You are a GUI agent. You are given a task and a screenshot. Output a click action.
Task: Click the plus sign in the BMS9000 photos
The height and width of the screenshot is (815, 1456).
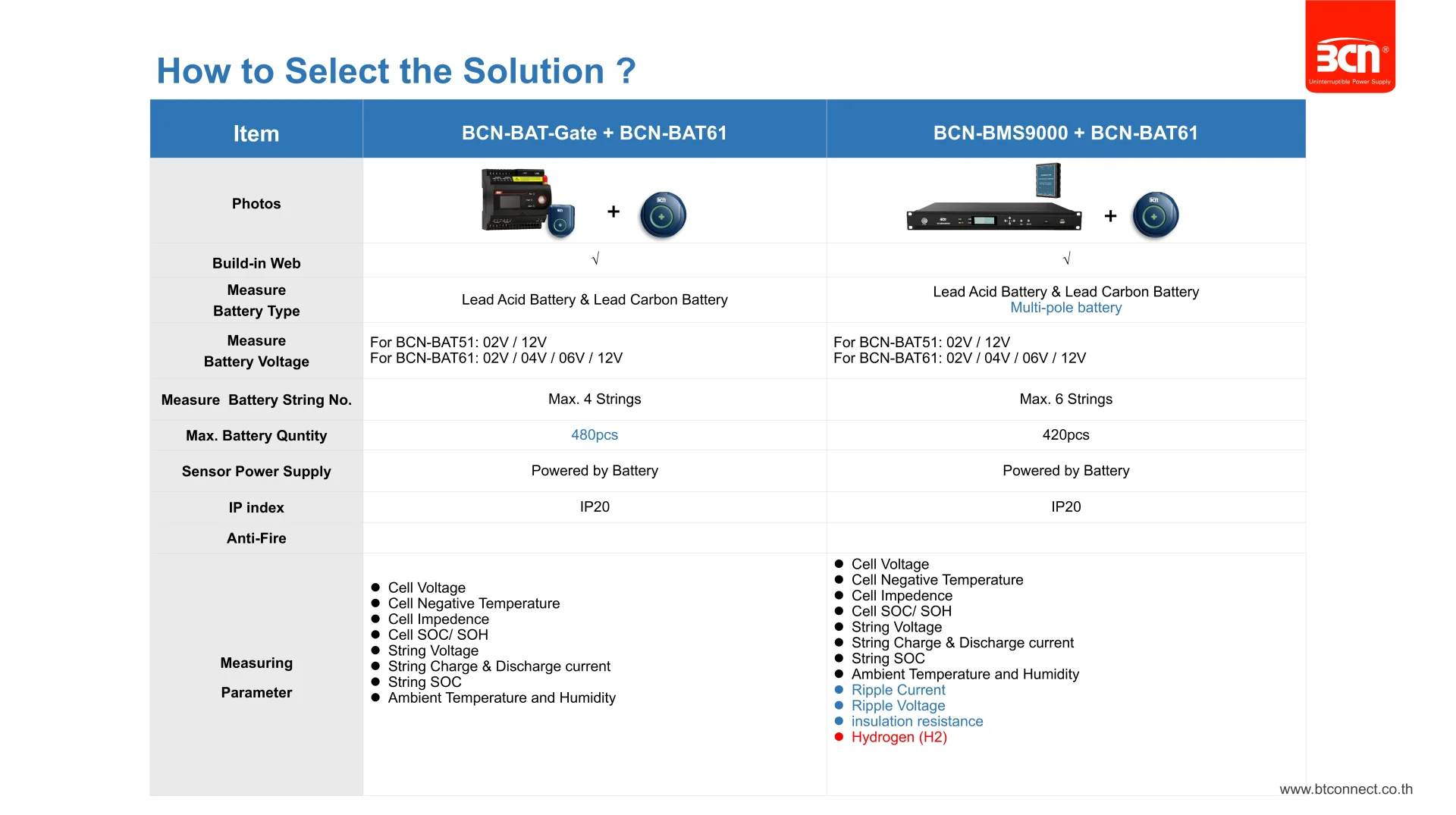tap(1110, 216)
